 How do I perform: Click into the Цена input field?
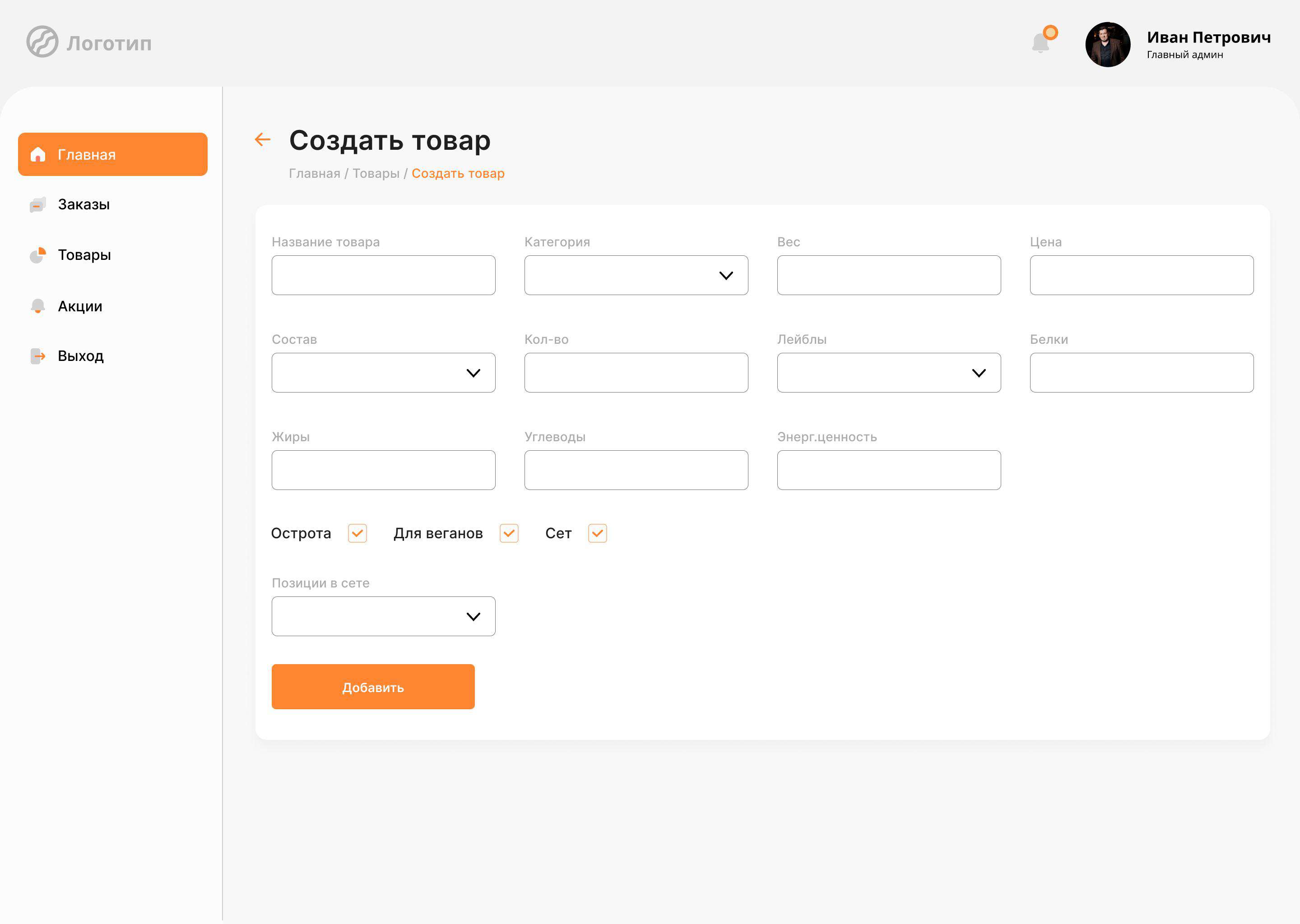[x=1141, y=275]
